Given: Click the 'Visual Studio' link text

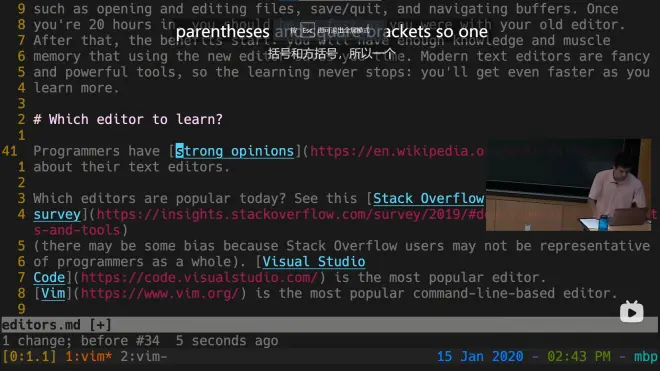Looking at the screenshot, I should click(x=314, y=262).
